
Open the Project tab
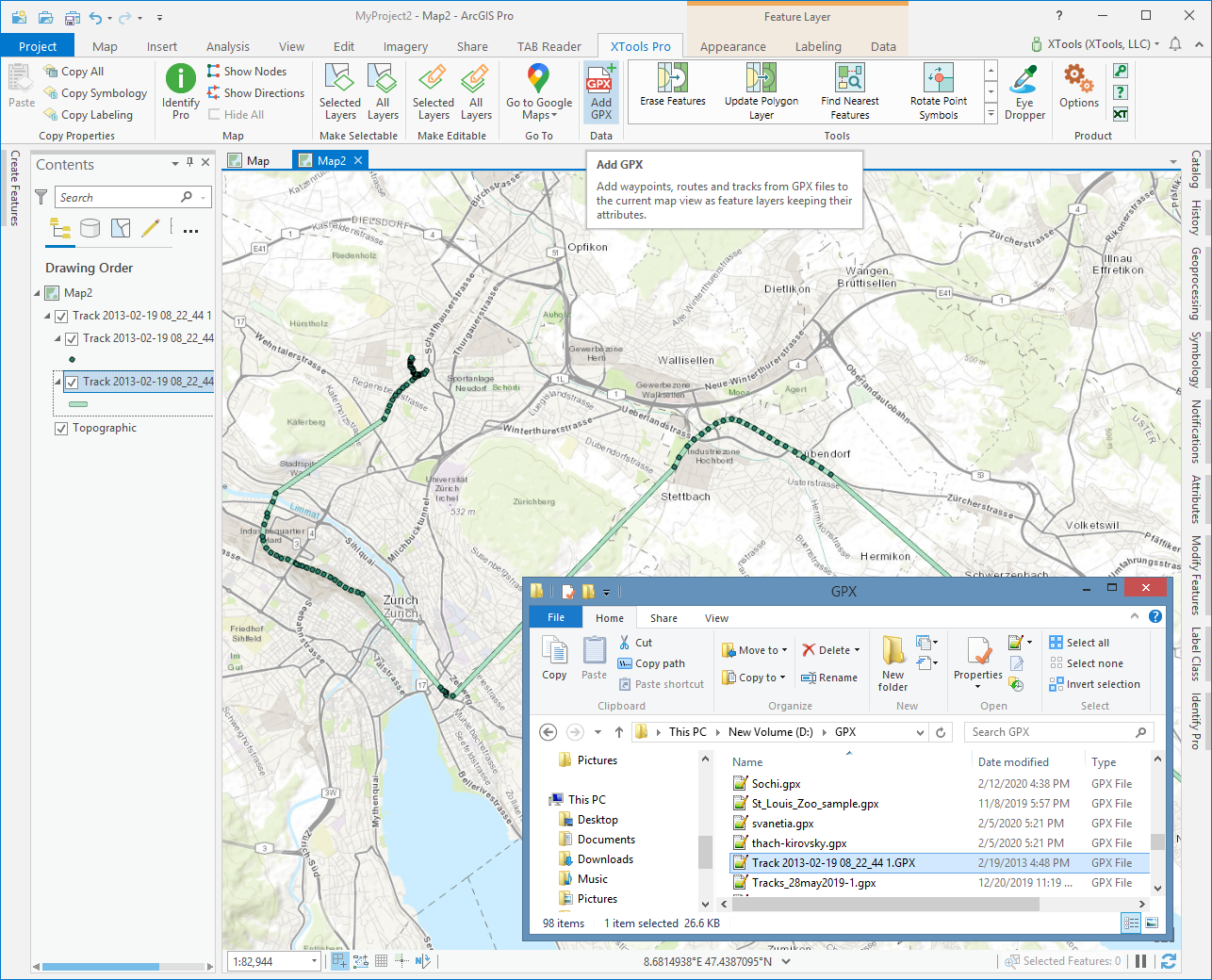(38, 46)
